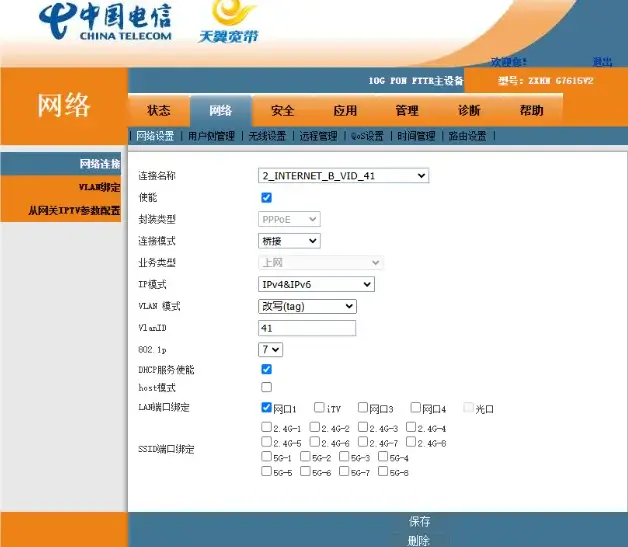This screenshot has height=547, width=628.
Task: Open the 802.1p priority dropdown
Action: (270, 350)
